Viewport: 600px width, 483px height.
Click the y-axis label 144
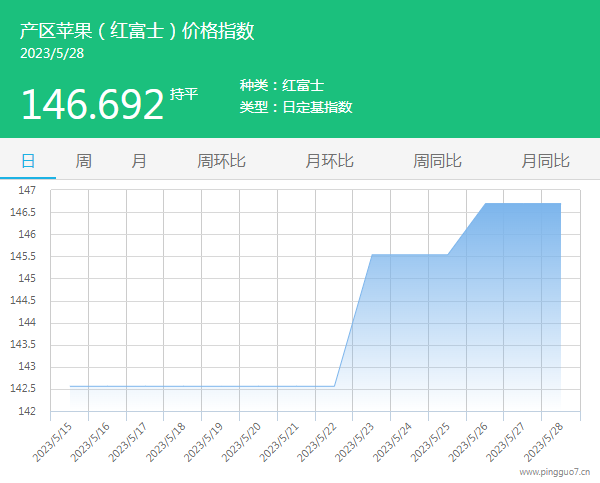(x=27, y=322)
